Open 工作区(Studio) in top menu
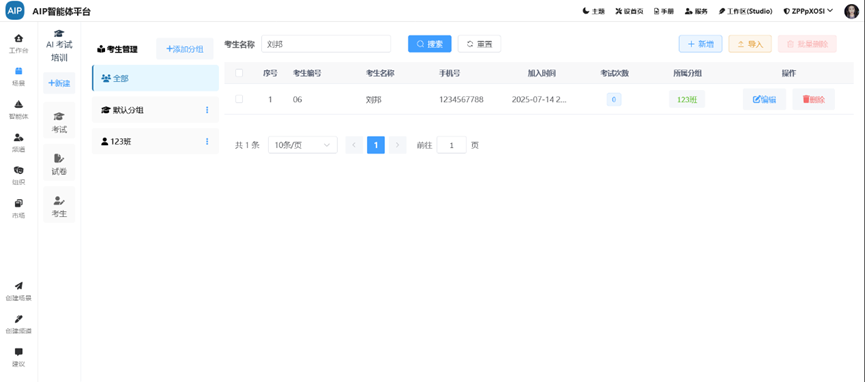This screenshot has width=865, height=382. (x=745, y=11)
